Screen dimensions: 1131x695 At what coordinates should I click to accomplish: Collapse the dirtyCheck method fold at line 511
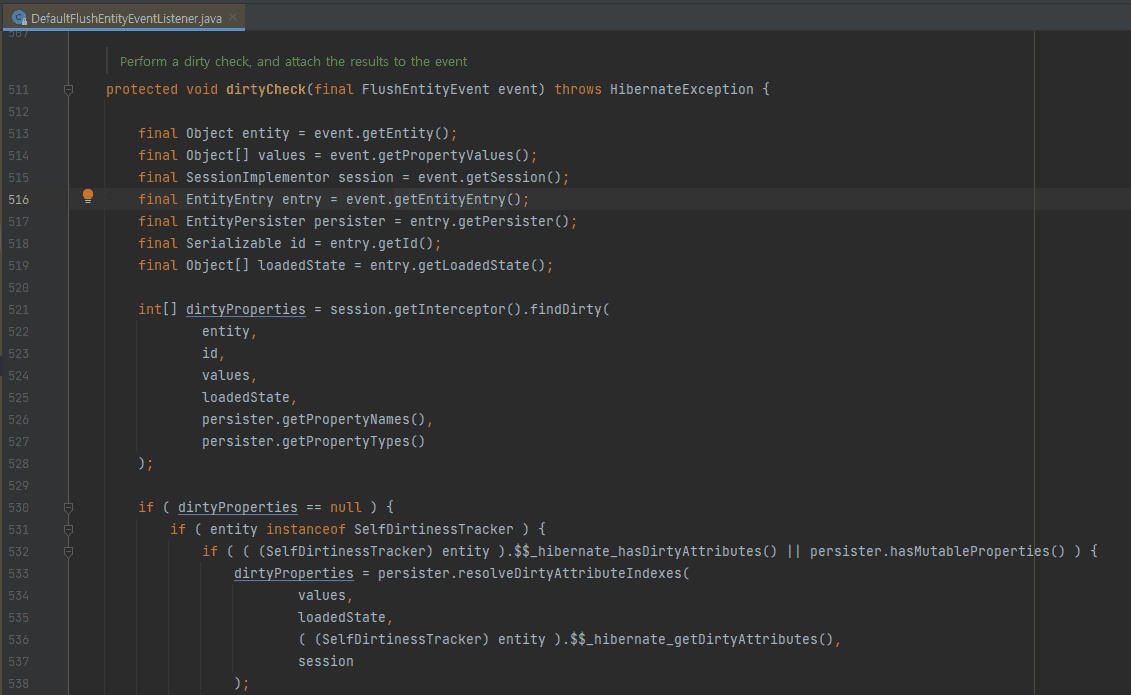click(69, 90)
